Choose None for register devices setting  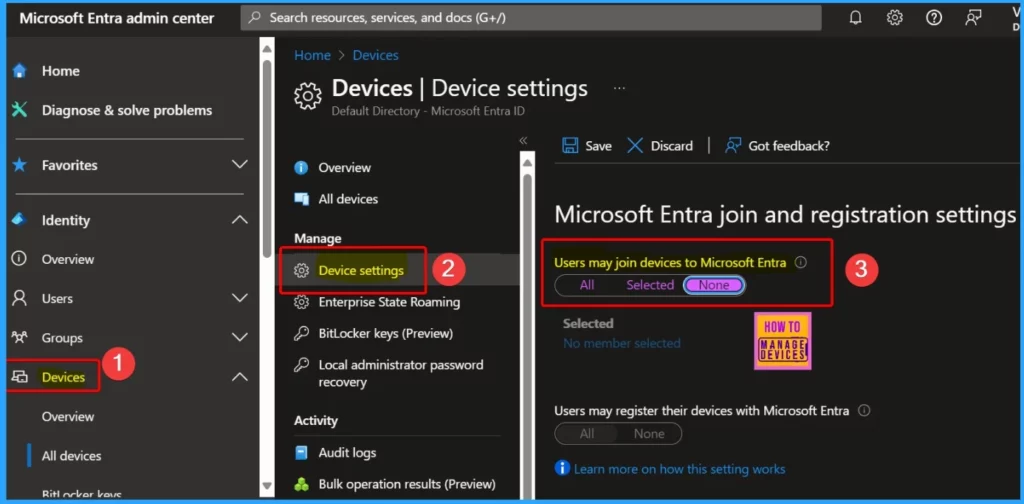click(x=648, y=433)
